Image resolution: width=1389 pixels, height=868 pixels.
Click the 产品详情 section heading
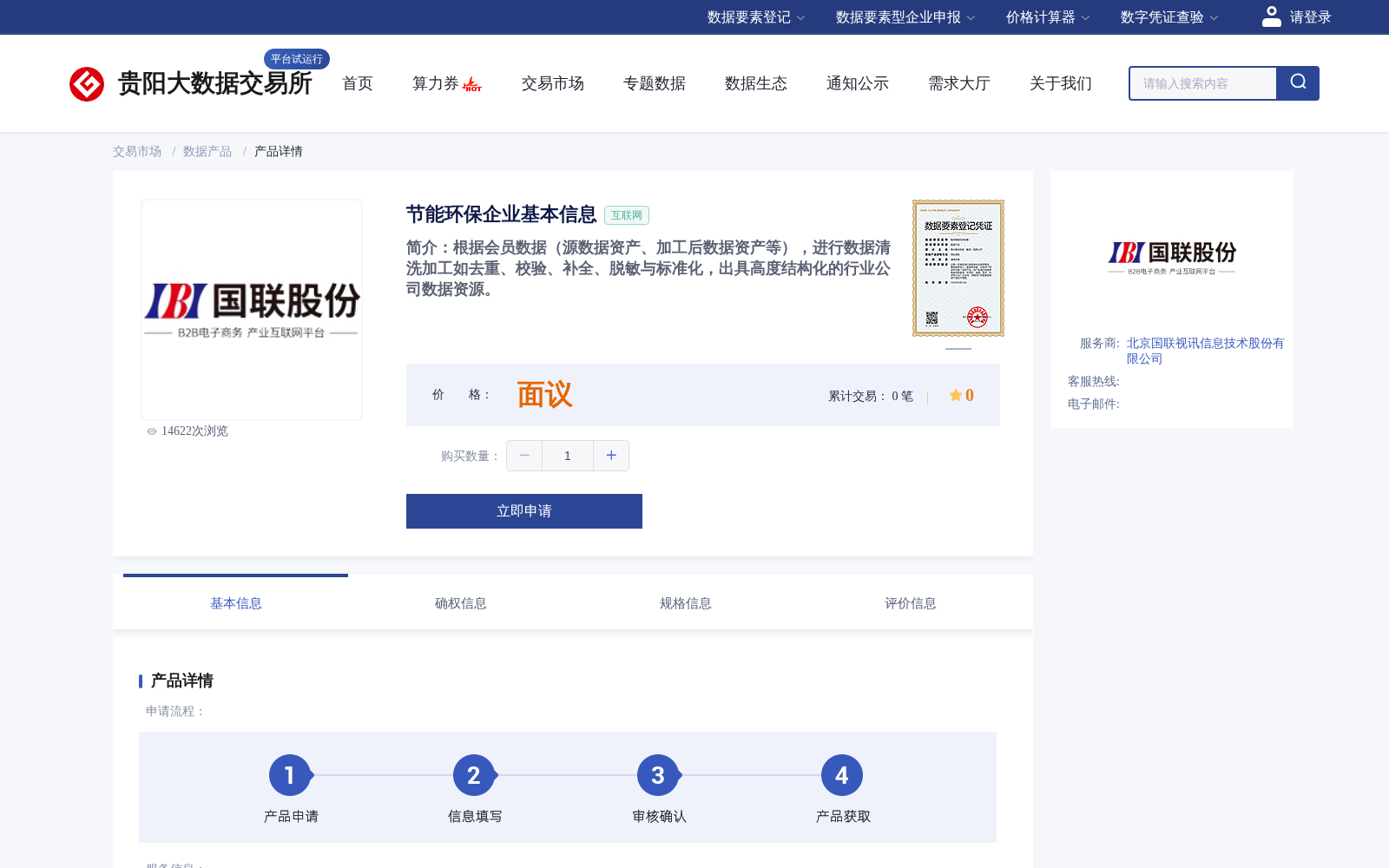pos(182,681)
